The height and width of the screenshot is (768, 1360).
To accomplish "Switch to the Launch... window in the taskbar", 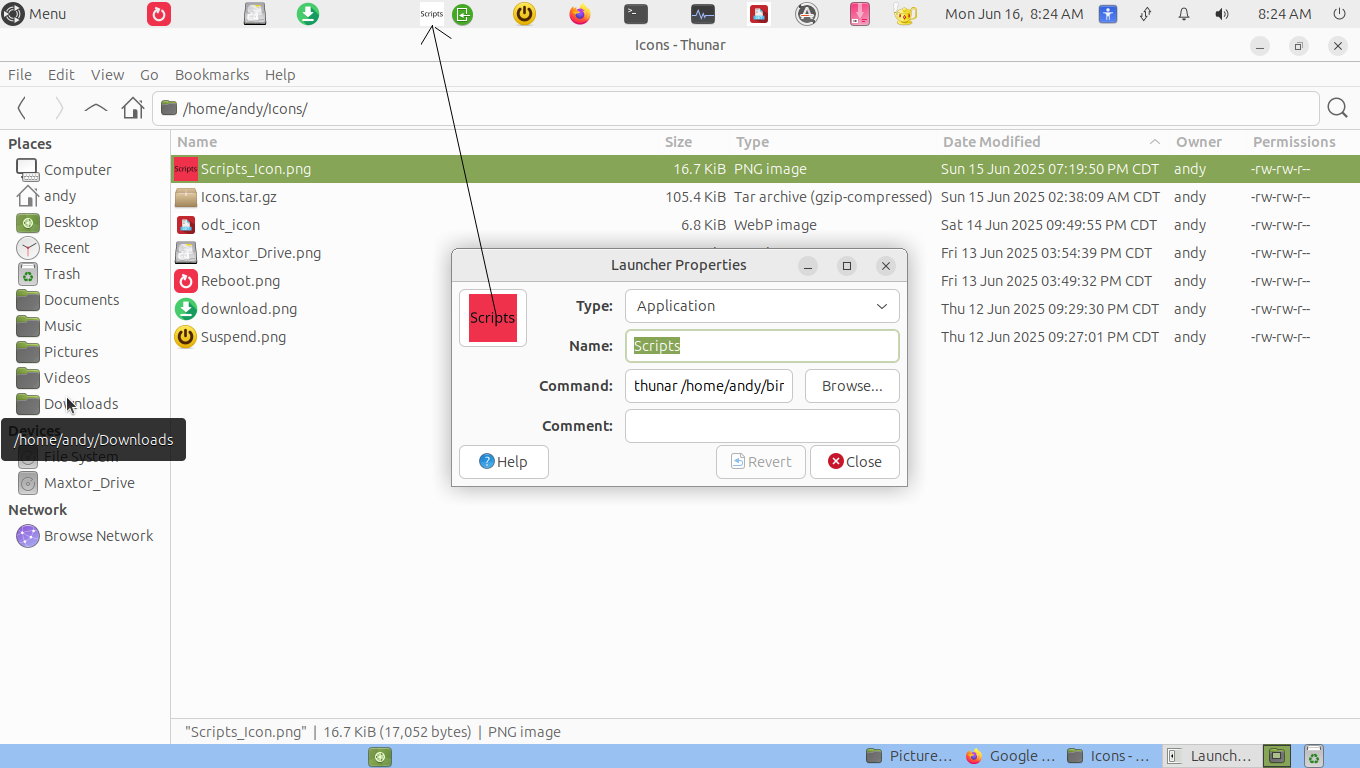I will [x=1210, y=756].
